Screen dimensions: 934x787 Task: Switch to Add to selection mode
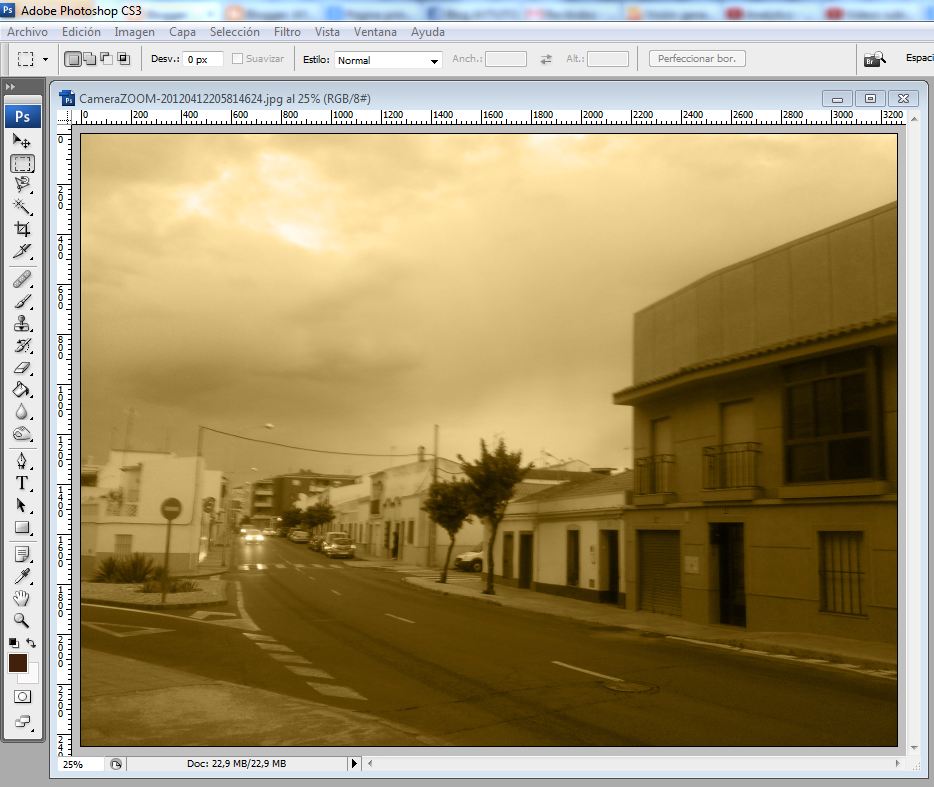(88, 59)
